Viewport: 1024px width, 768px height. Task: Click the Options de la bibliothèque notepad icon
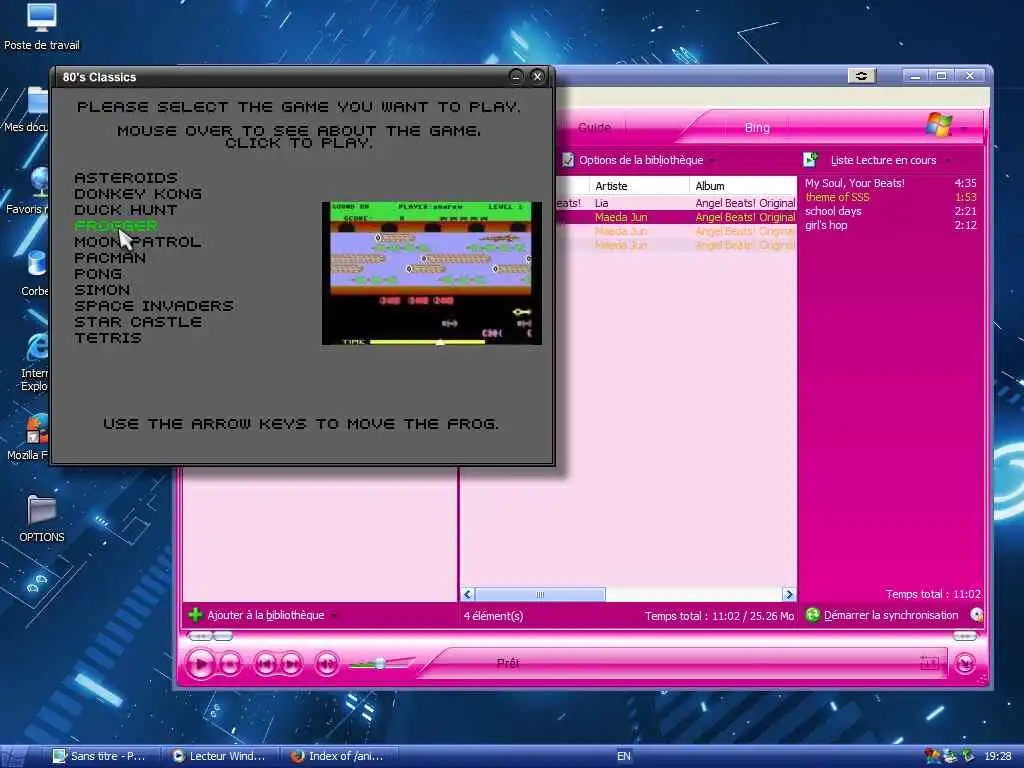[568, 160]
